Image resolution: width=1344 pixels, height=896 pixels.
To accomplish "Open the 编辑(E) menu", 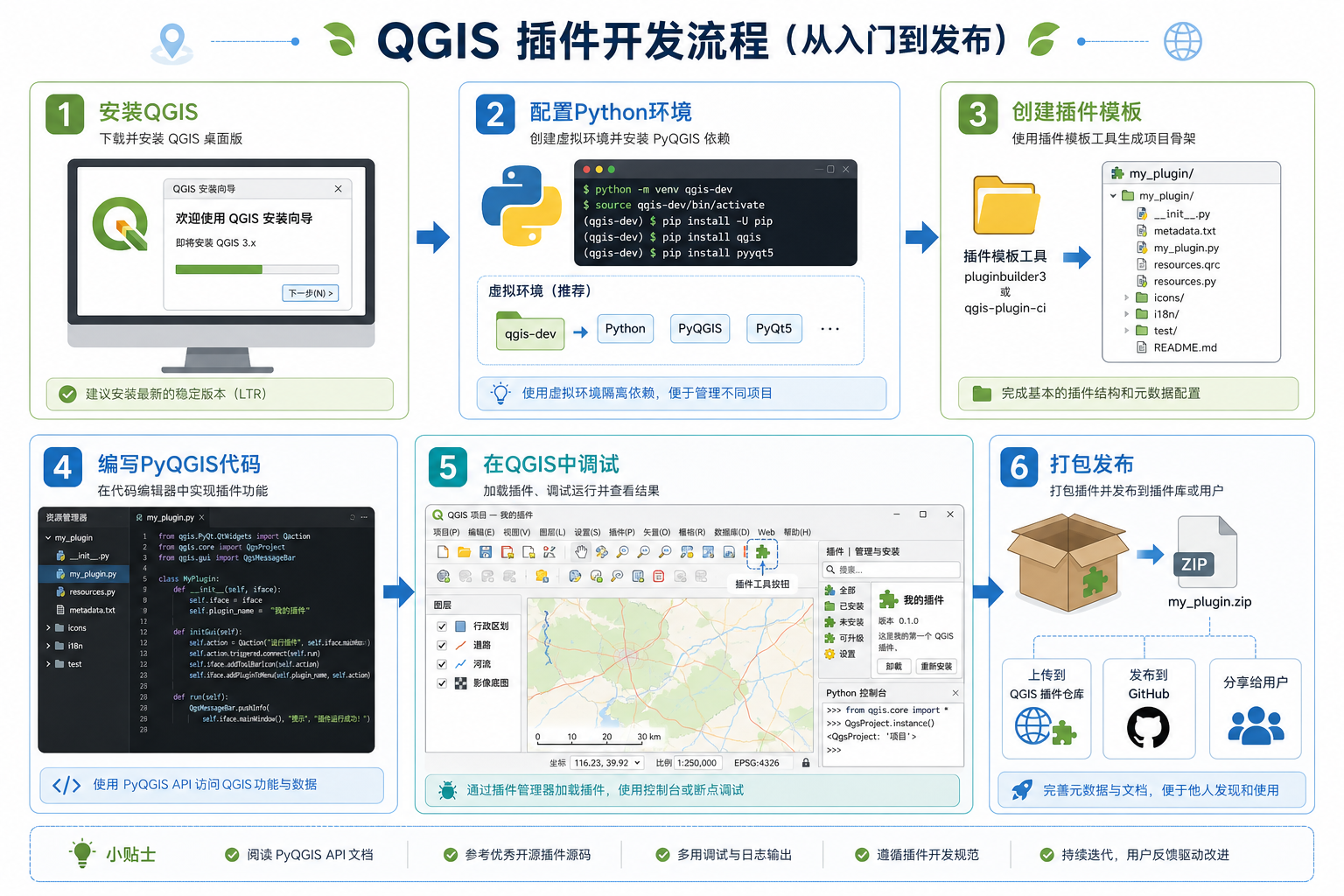I will click(x=481, y=532).
